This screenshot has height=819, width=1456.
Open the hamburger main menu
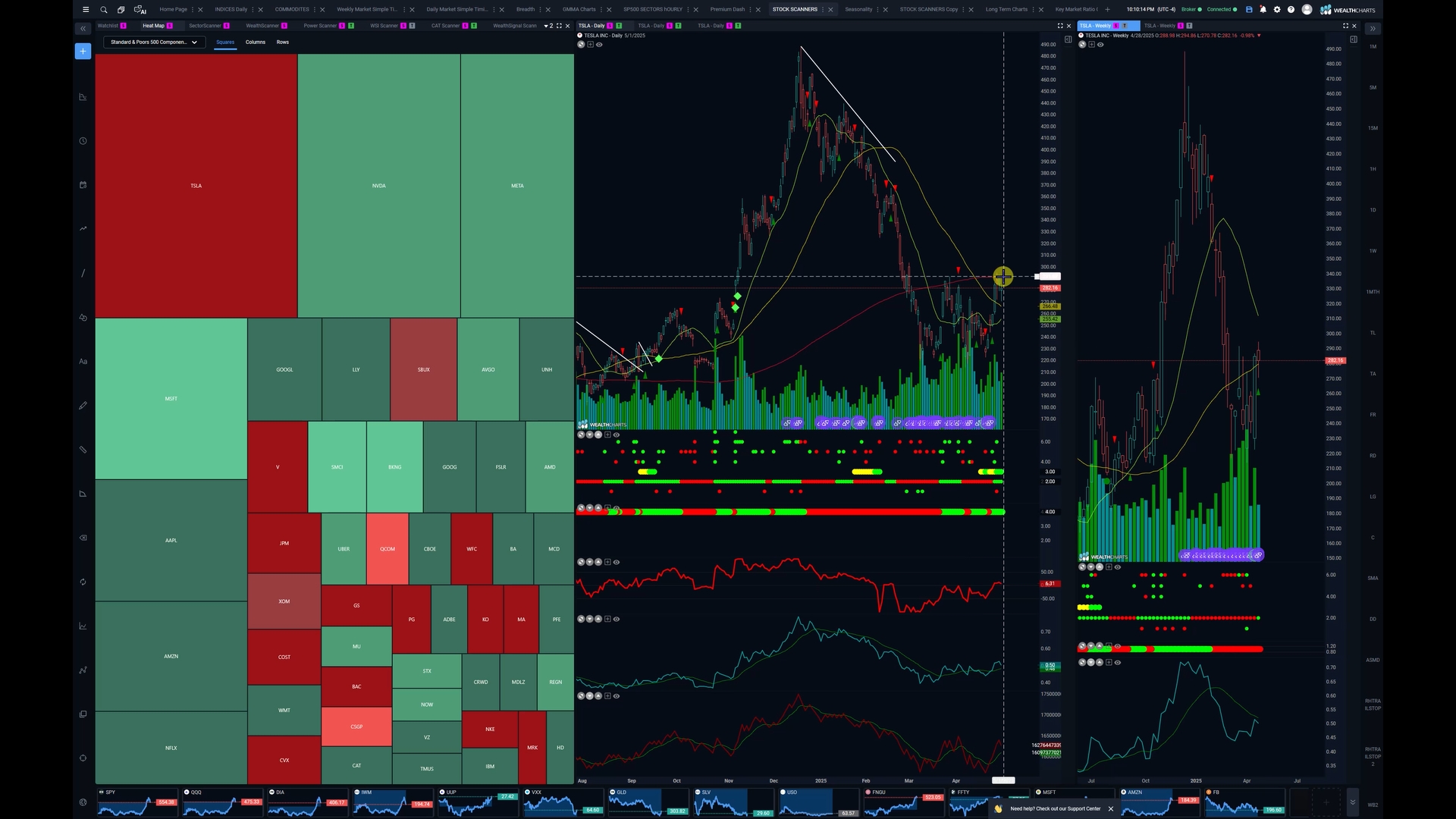(x=86, y=10)
